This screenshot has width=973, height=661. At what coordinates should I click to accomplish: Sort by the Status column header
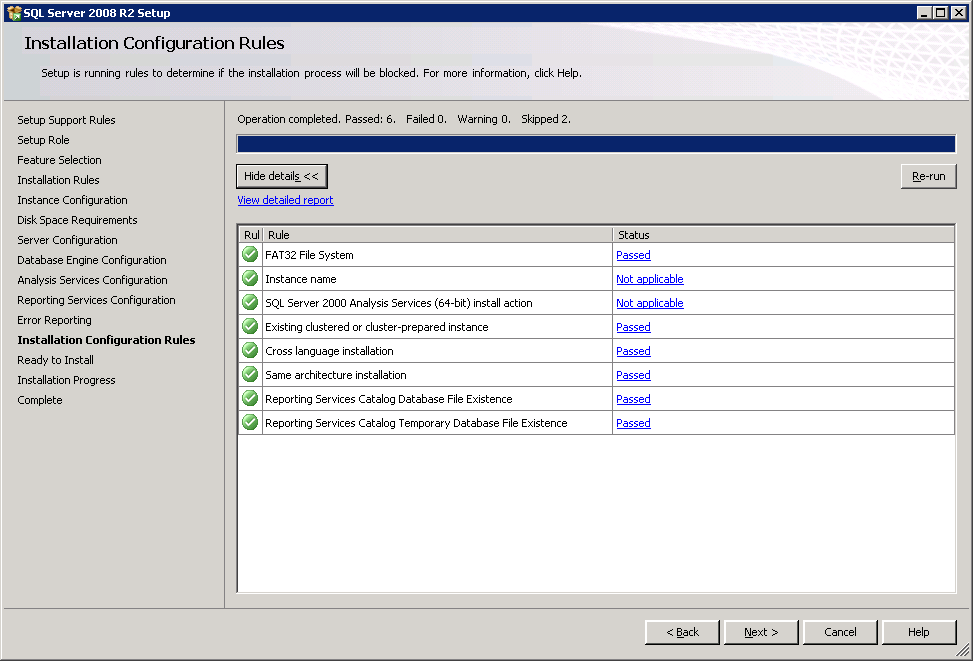[x=783, y=235]
